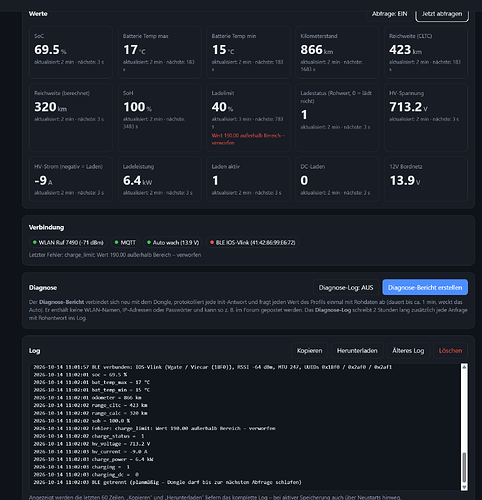Image resolution: width=482 pixels, height=500 pixels.
Task: Select the Reichweite (berechnet) 320 km value
Action: coord(50,107)
